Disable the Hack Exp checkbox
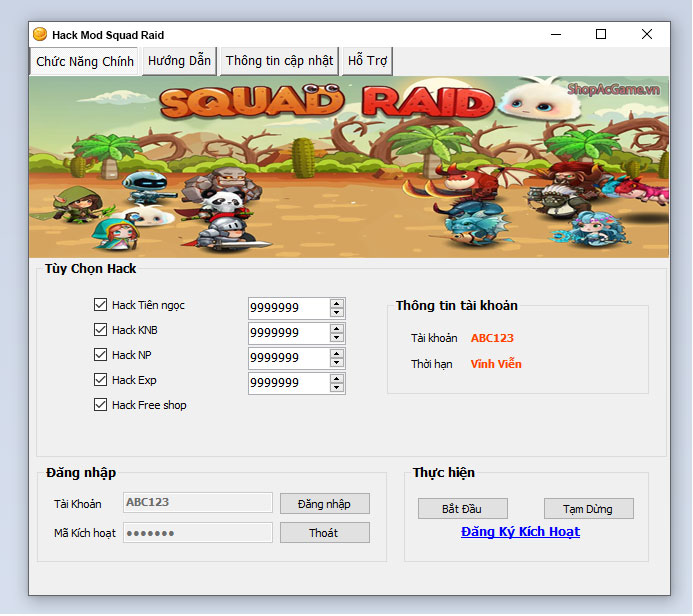This screenshot has height=616, width=693. pos(100,380)
